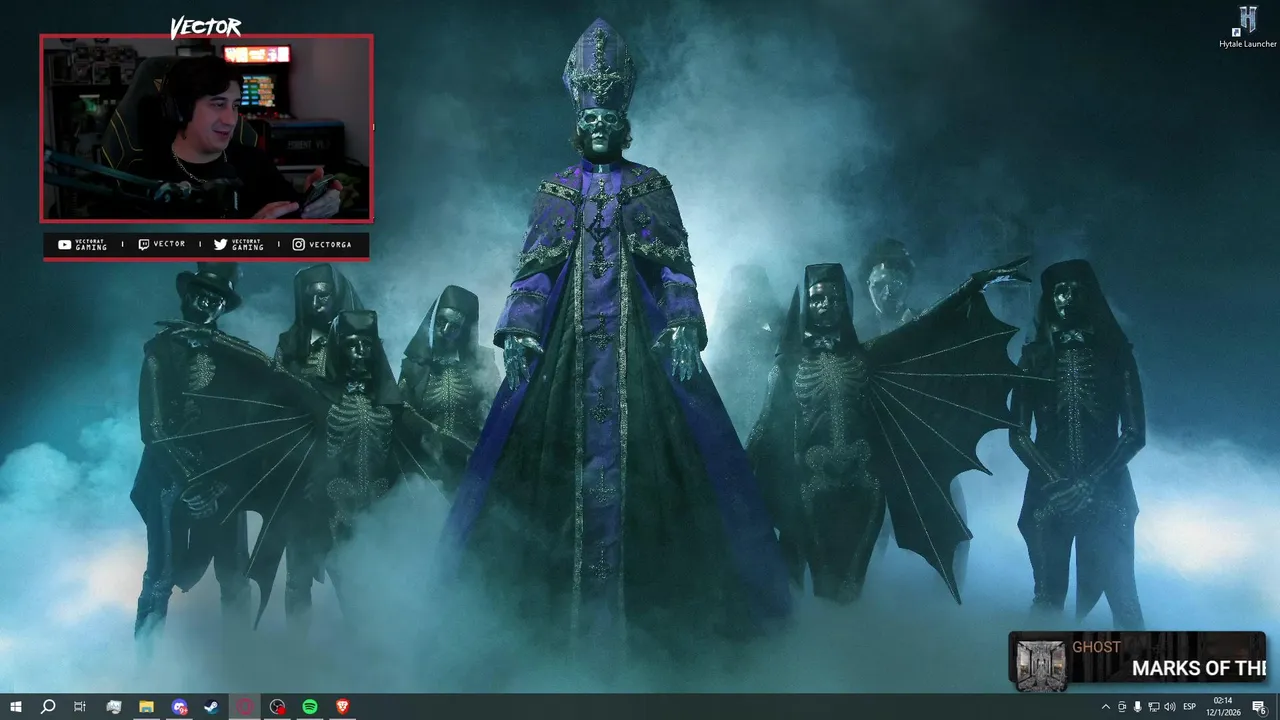1280x720 pixels.
Task: Open Task View on the taskbar
Action: (x=80, y=707)
